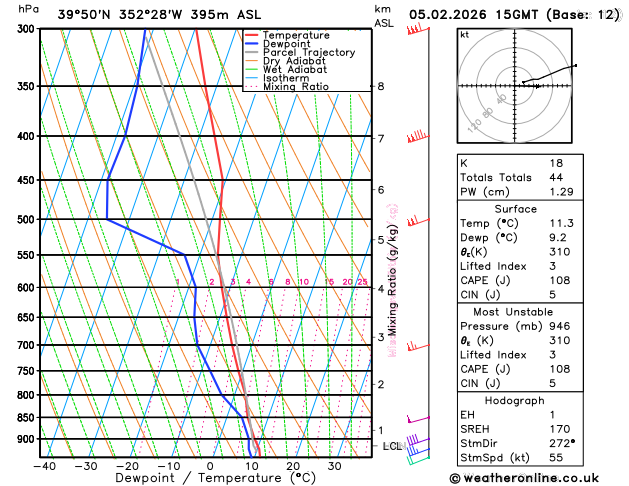
Task: Click the 700 pressure level label
Action: [x=28, y=345]
